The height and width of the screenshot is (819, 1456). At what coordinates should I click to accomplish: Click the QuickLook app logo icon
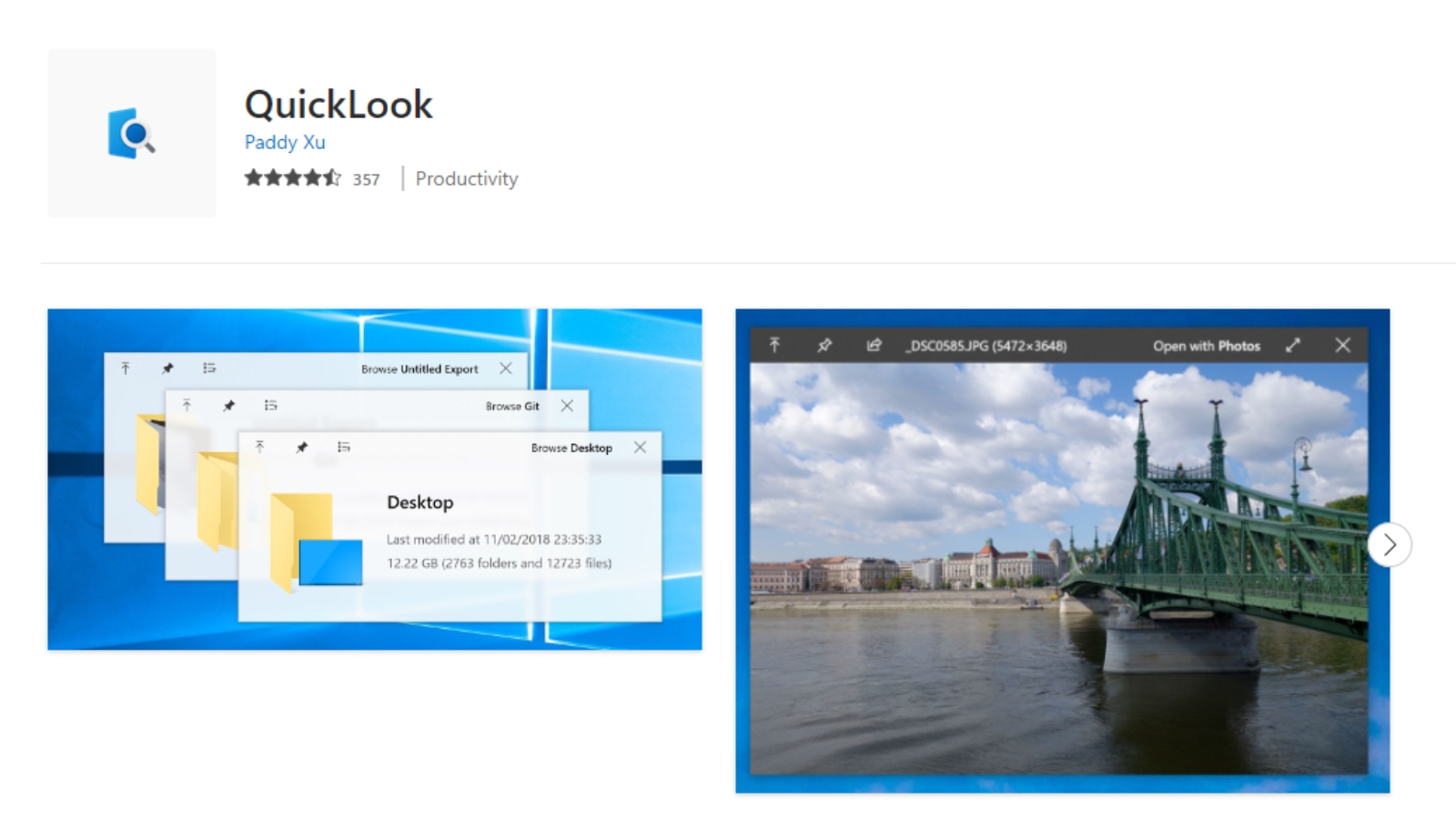[132, 134]
